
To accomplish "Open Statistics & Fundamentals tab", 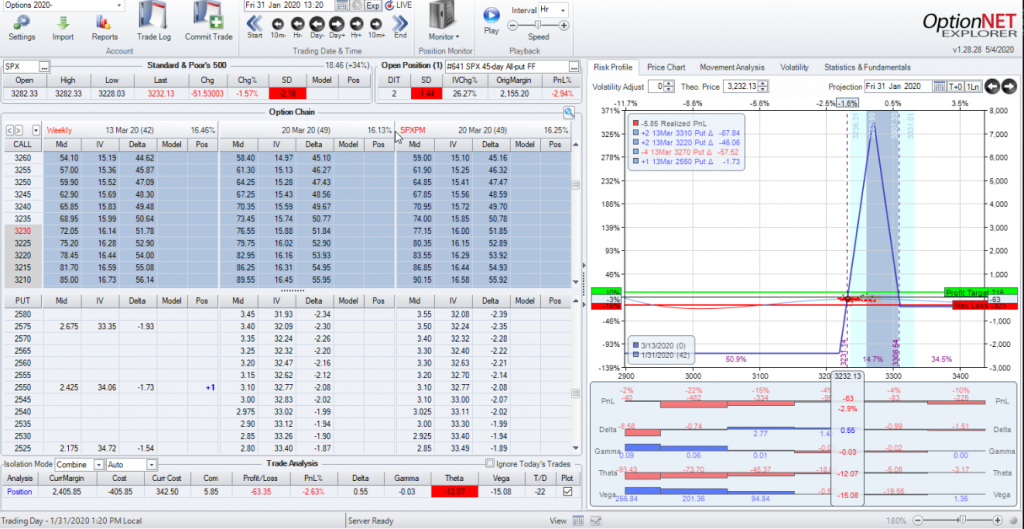I will pyautogui.click(x=867, y=67).
